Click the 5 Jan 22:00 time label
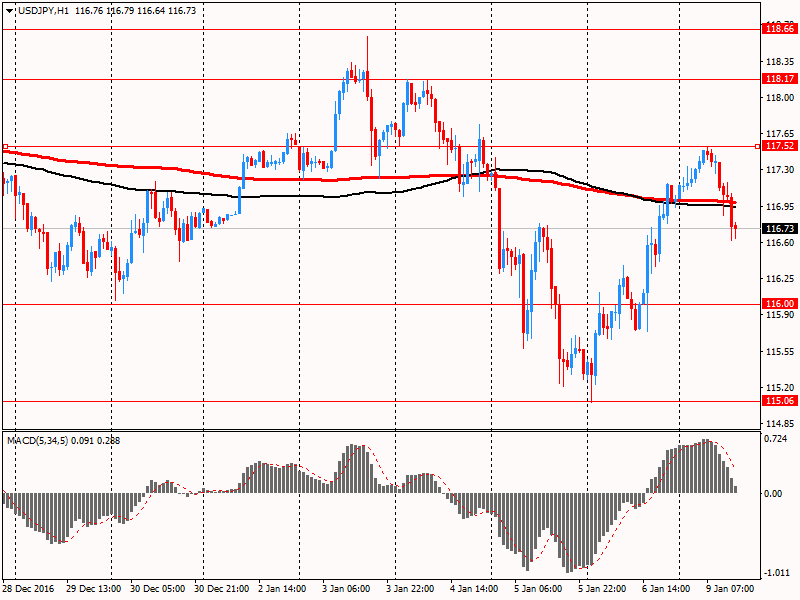Viewport: 800px width, 600px height. [x=602, y=588]
